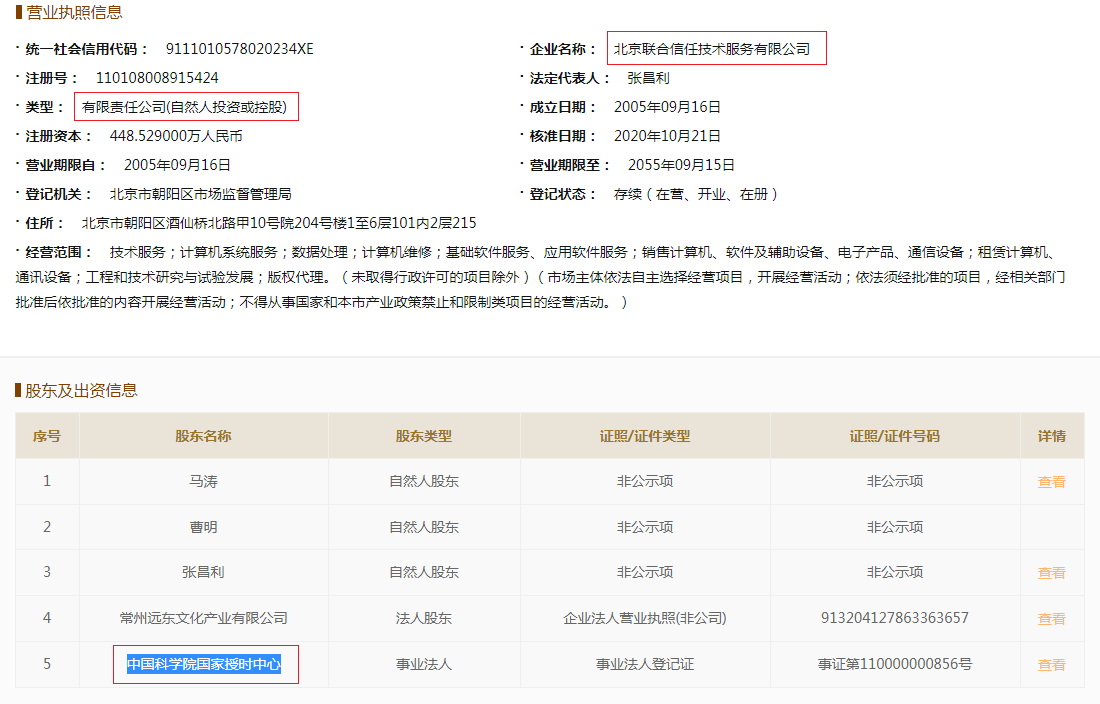This screenshot has width=1100, height=704.
Task: Click shareholder name 曹明
Action: pyautogui.click(x=203, y=527)
